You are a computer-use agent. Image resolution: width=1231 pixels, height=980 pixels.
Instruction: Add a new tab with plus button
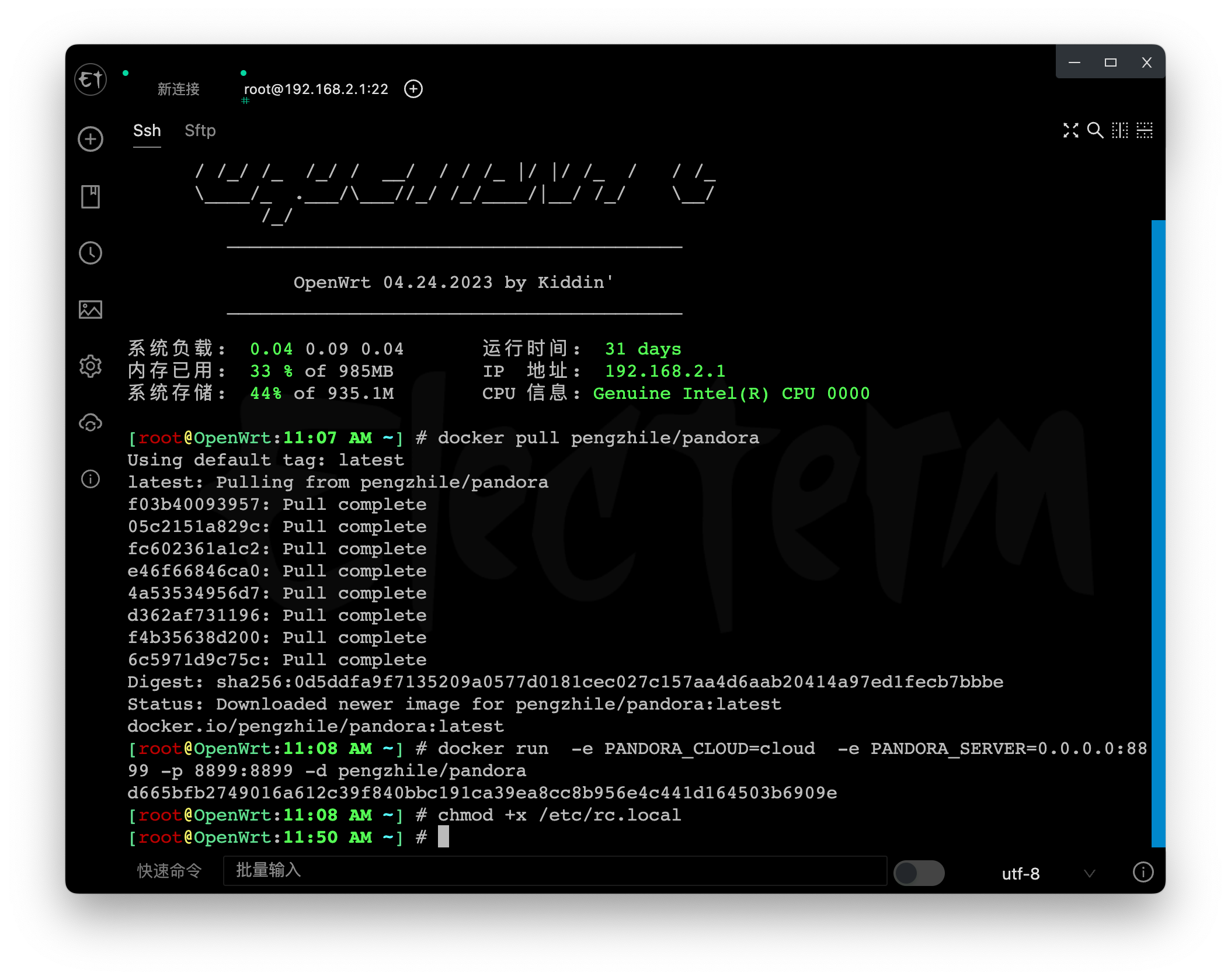(x=413, y=89)
